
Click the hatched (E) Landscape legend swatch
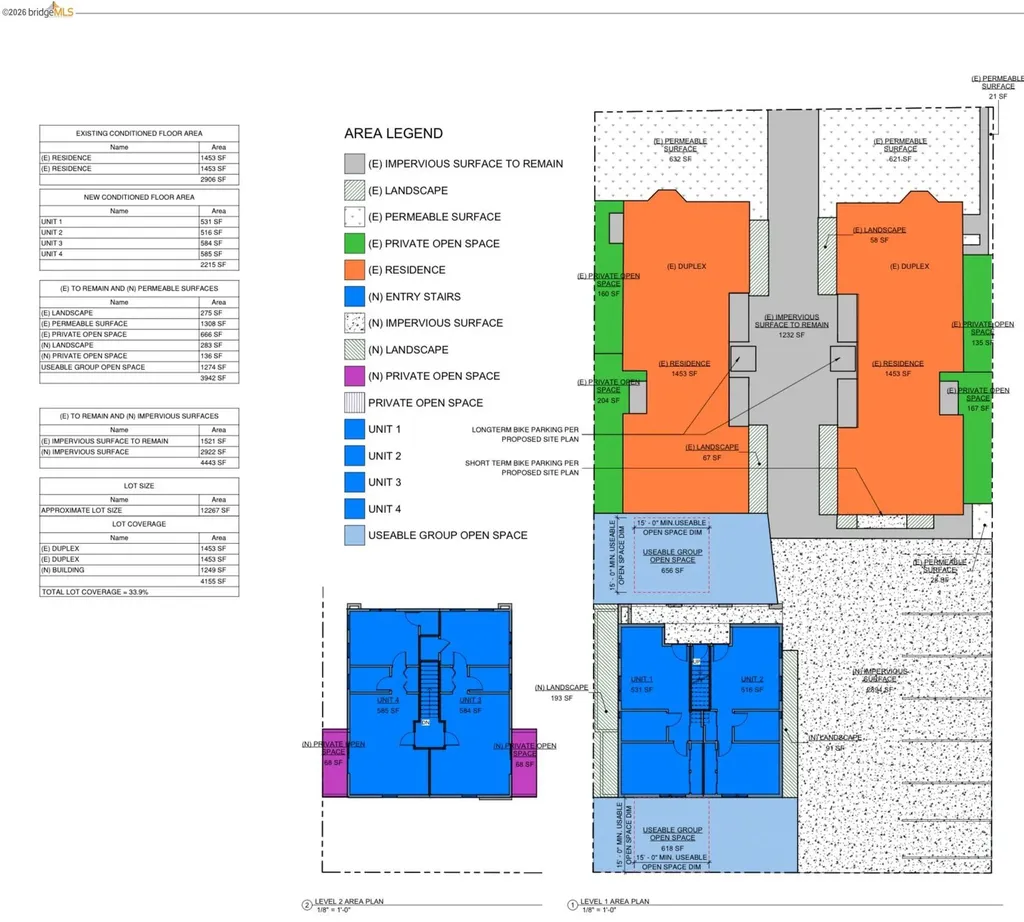(x=353, y=190)
